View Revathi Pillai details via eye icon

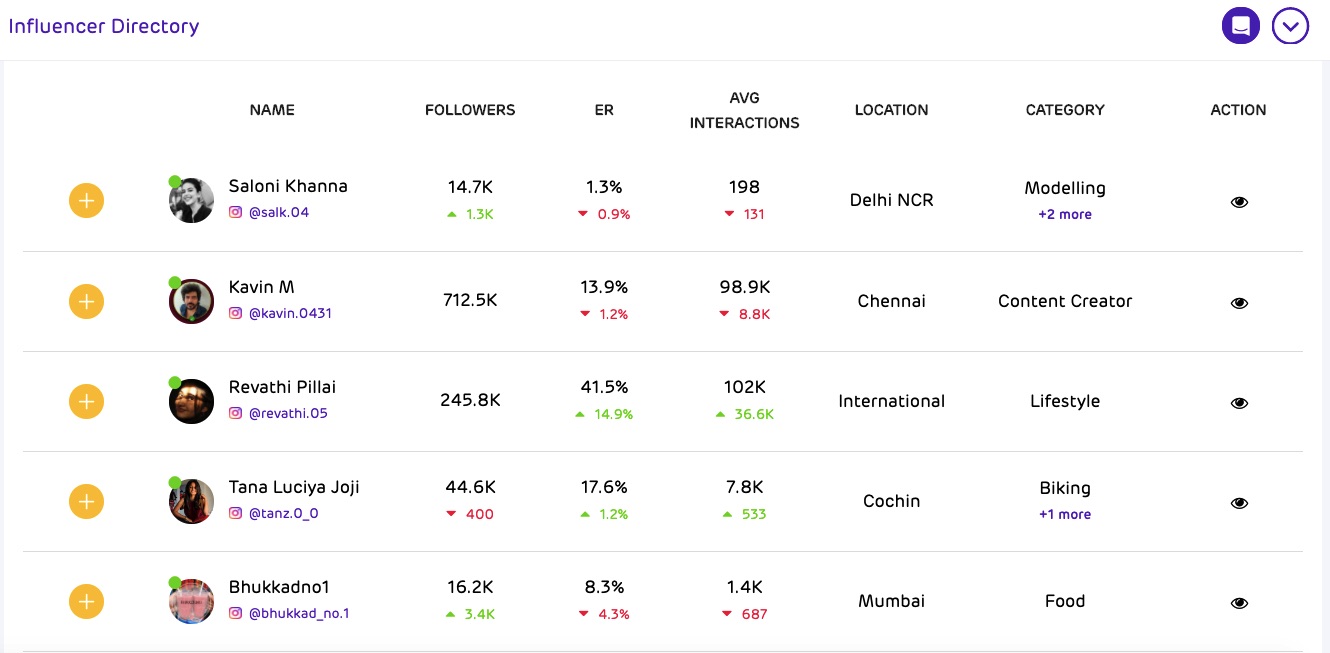click(1239, 403)
